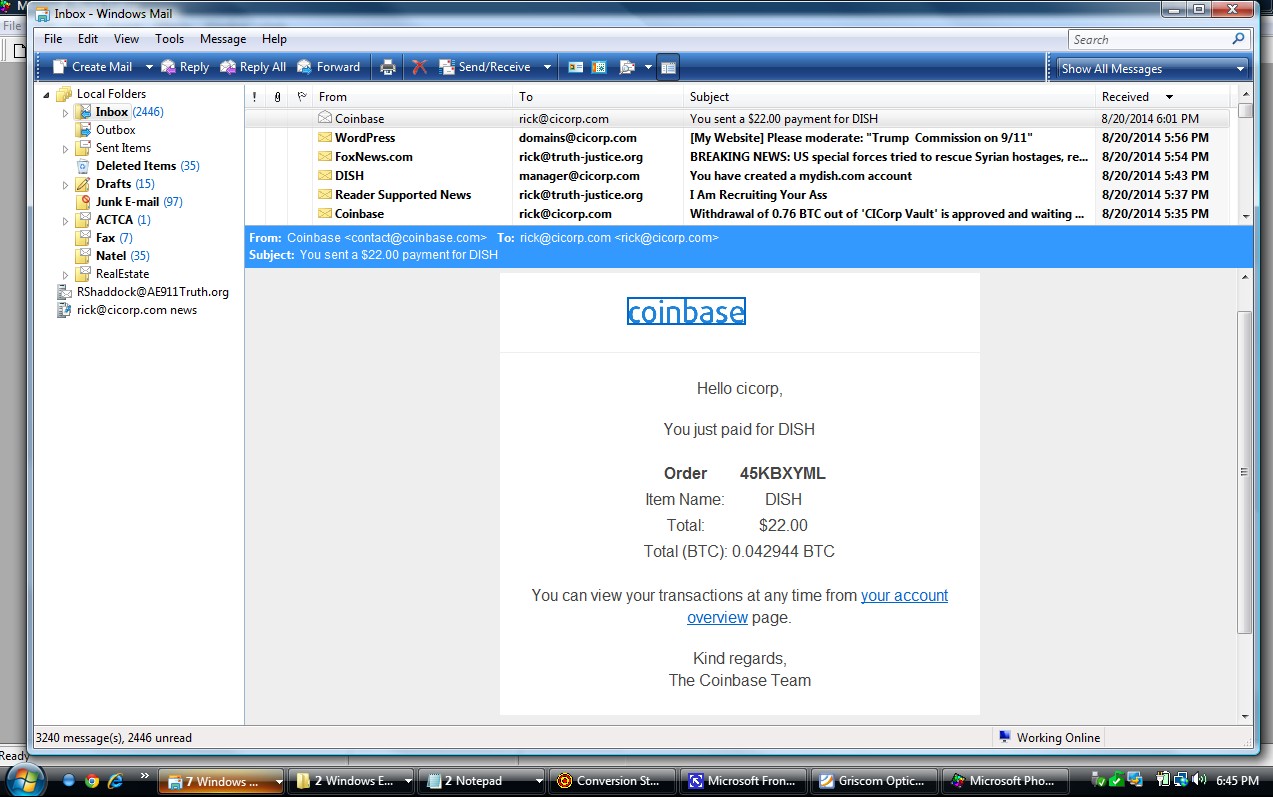Image resolution: width=1273 pixels, height=797 pixels.
Task: Sort messages by the flag column header
Action: click(x=301, y=97)
